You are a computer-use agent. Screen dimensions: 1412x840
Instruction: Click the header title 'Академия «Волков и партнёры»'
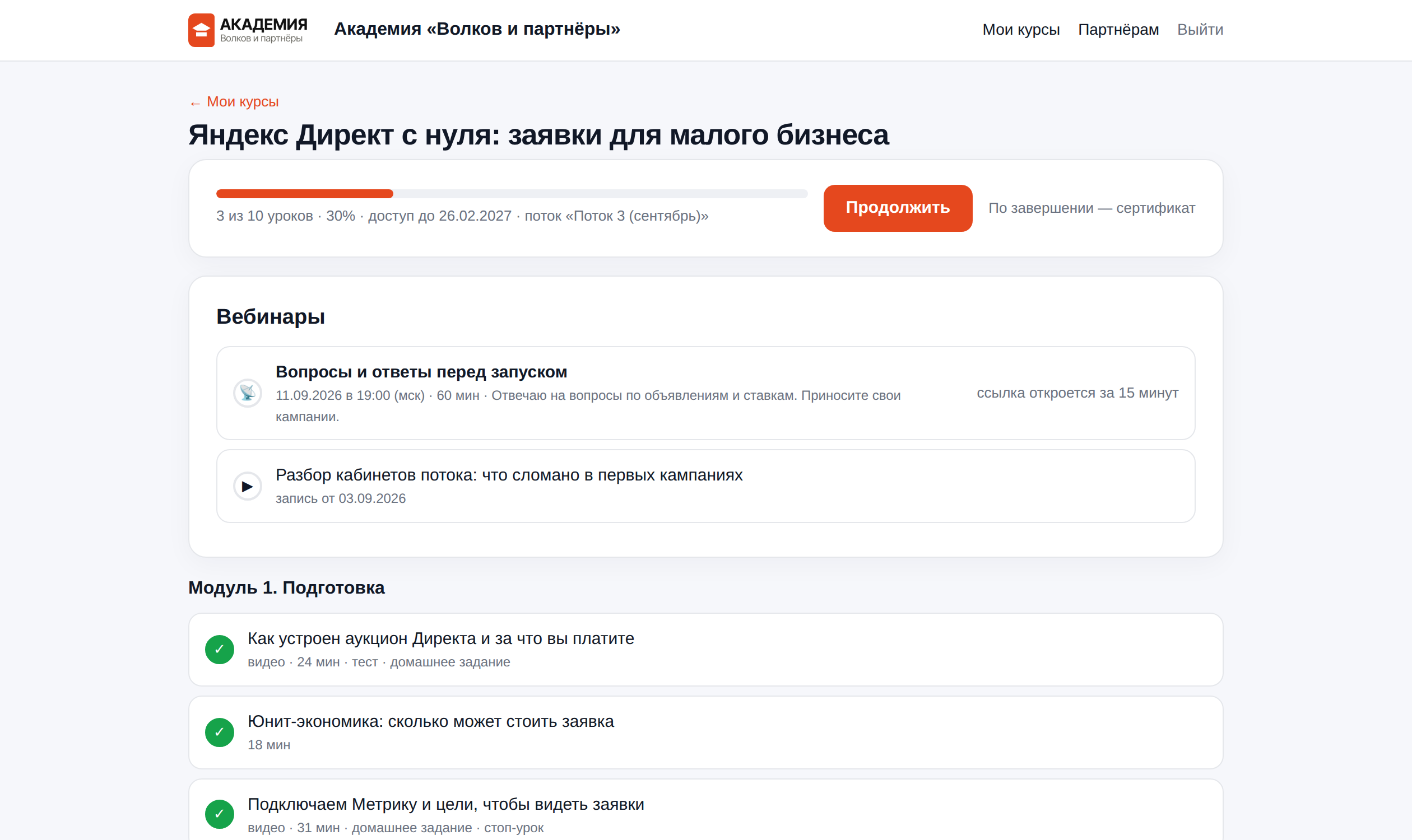coord(477,29)
